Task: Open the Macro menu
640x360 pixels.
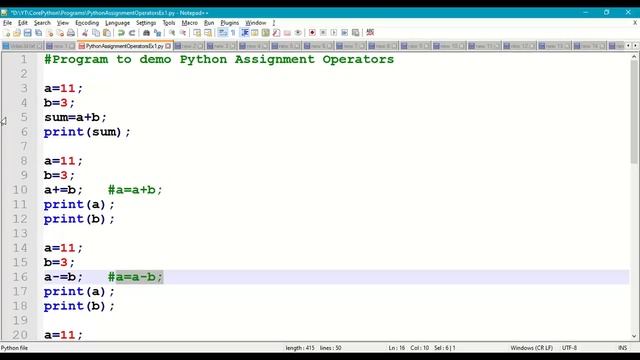Action: (189, 23)
